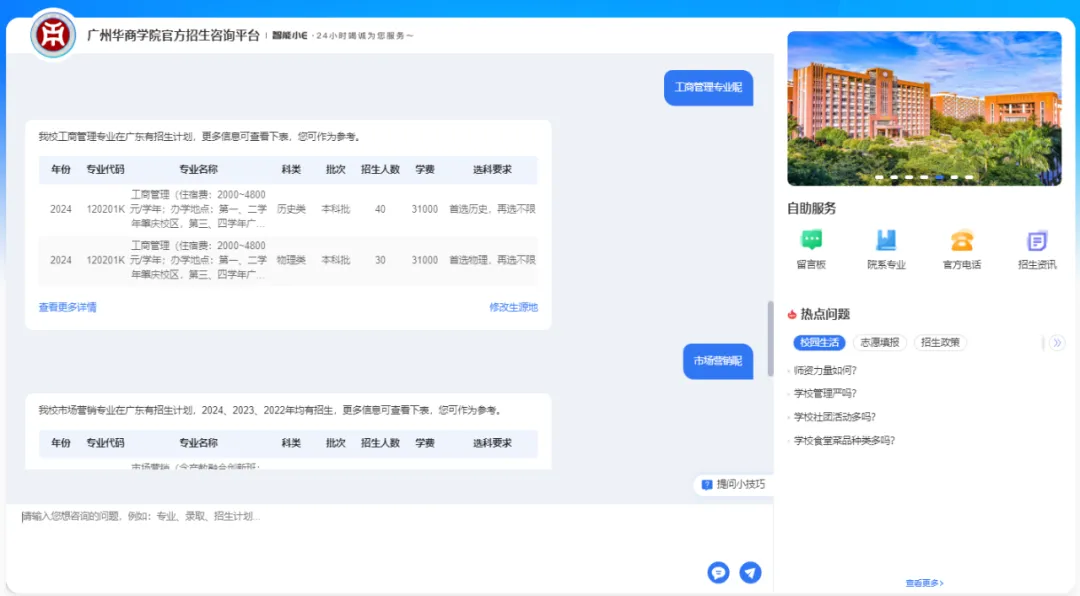Screen dimensions: 1080x596
Task: Open 提问小技巧 question tips
Action: tap(733, 484)
